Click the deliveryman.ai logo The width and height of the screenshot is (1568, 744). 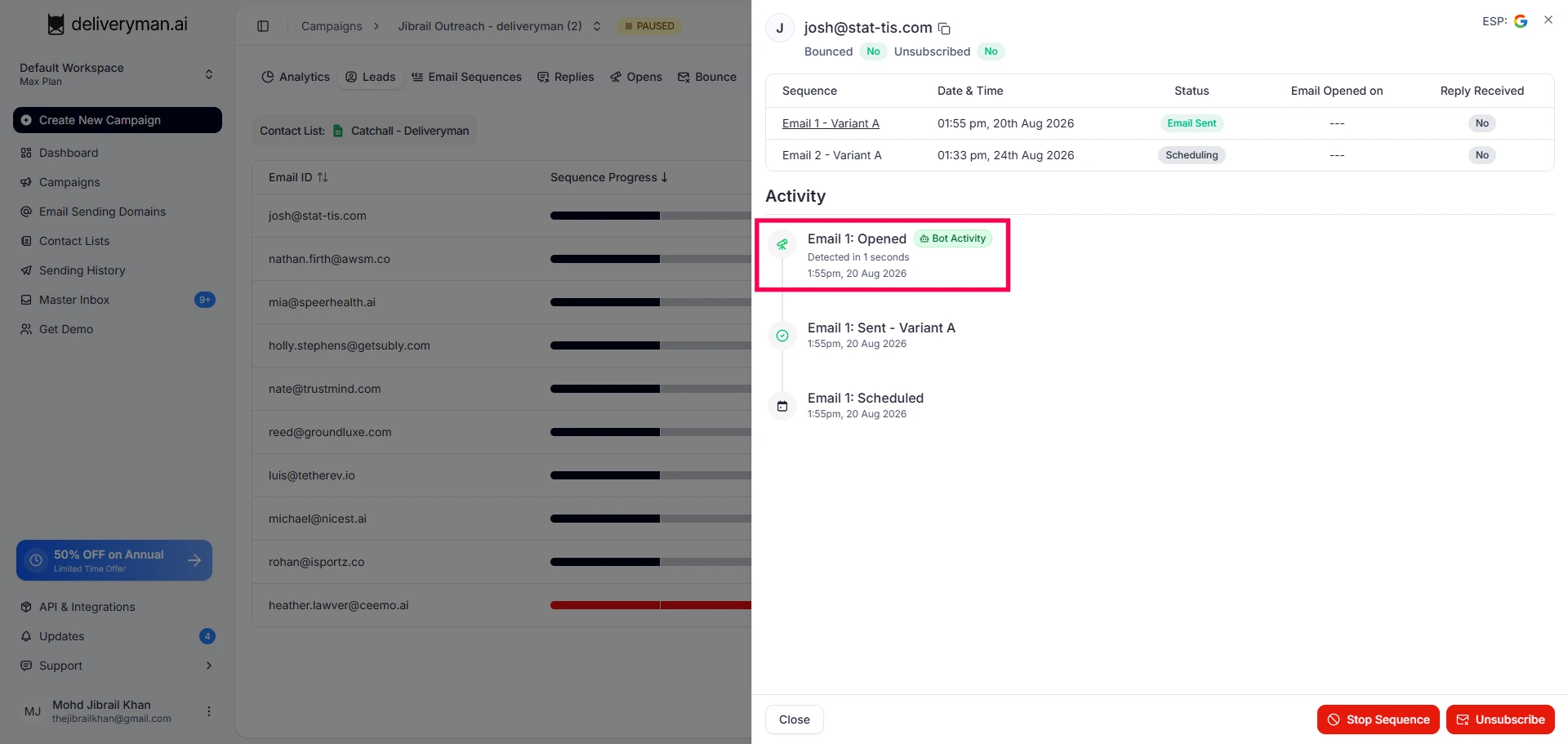pyautogui.click(x=118, y=25)
